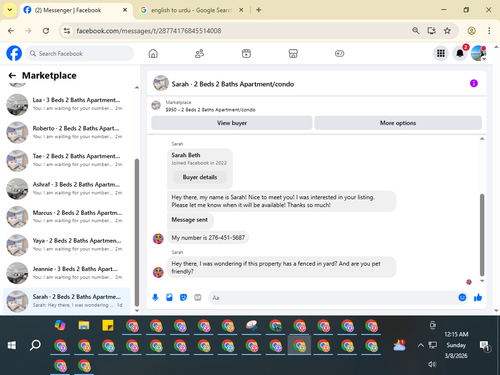
Task: Choose a sticker icon in composer
Action: (183, 297)
